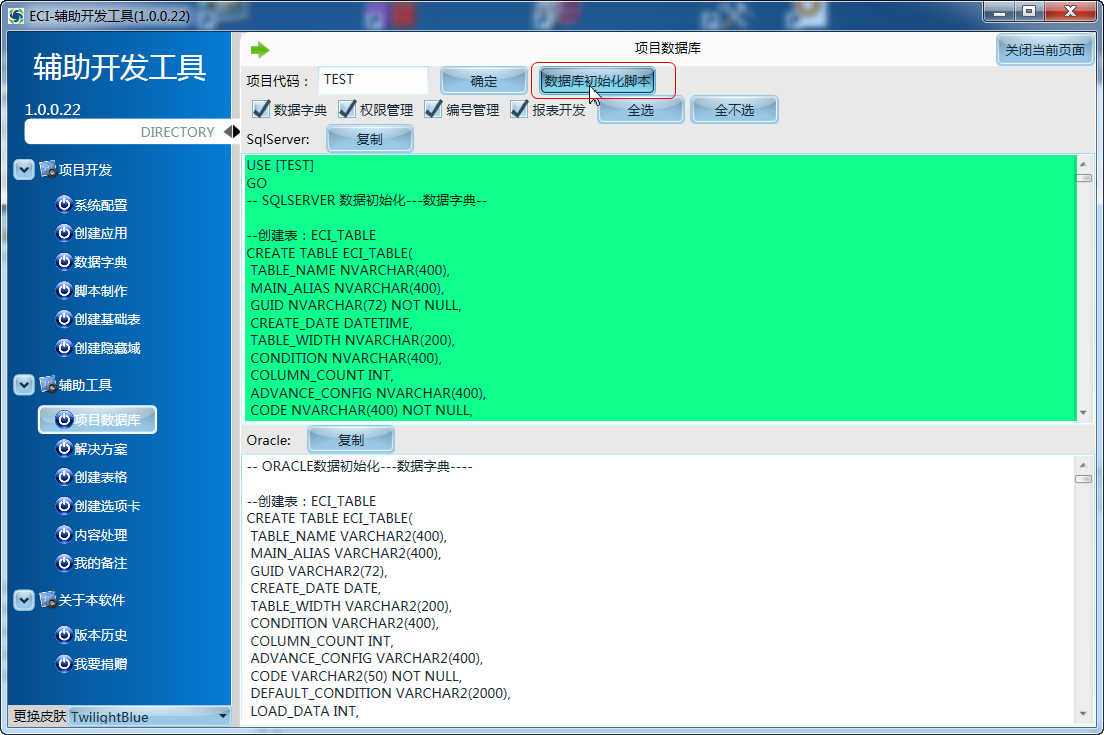Toggle the DIRECTORY sidebar collapse arrows
Image resolution: width=1104 pixels, height=735 pixels.
point(232,132)
